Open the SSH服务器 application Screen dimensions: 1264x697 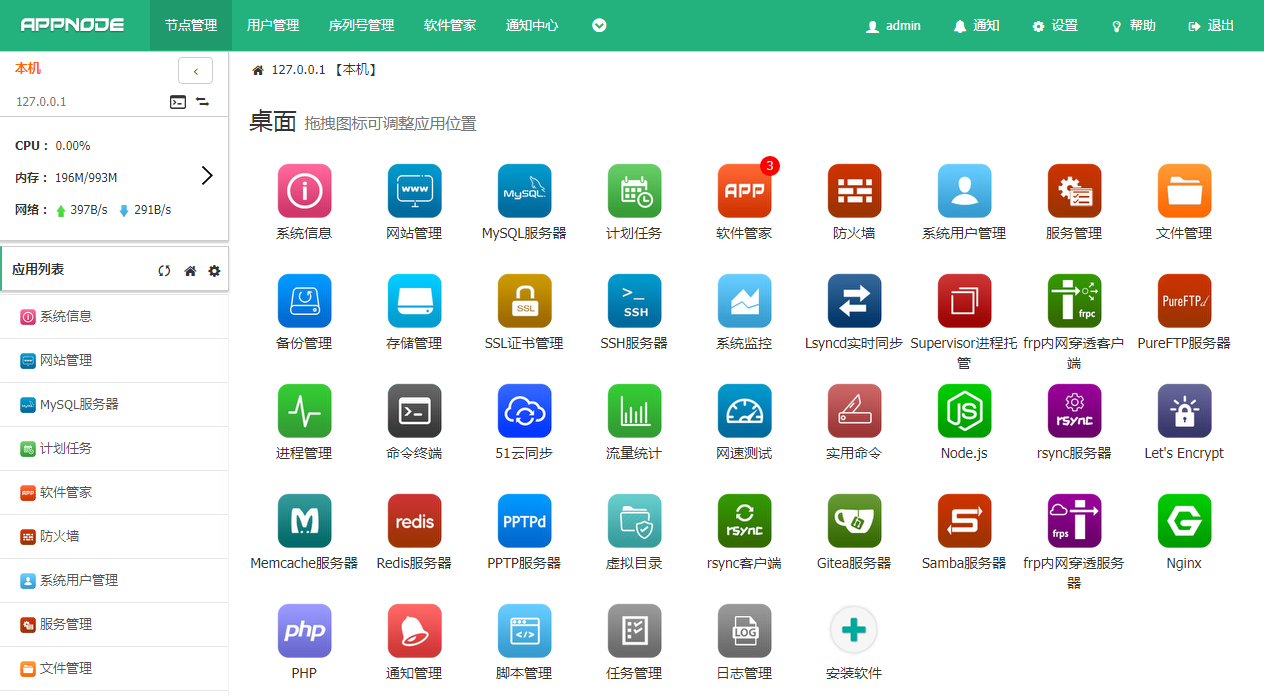[x=634, y=301]
